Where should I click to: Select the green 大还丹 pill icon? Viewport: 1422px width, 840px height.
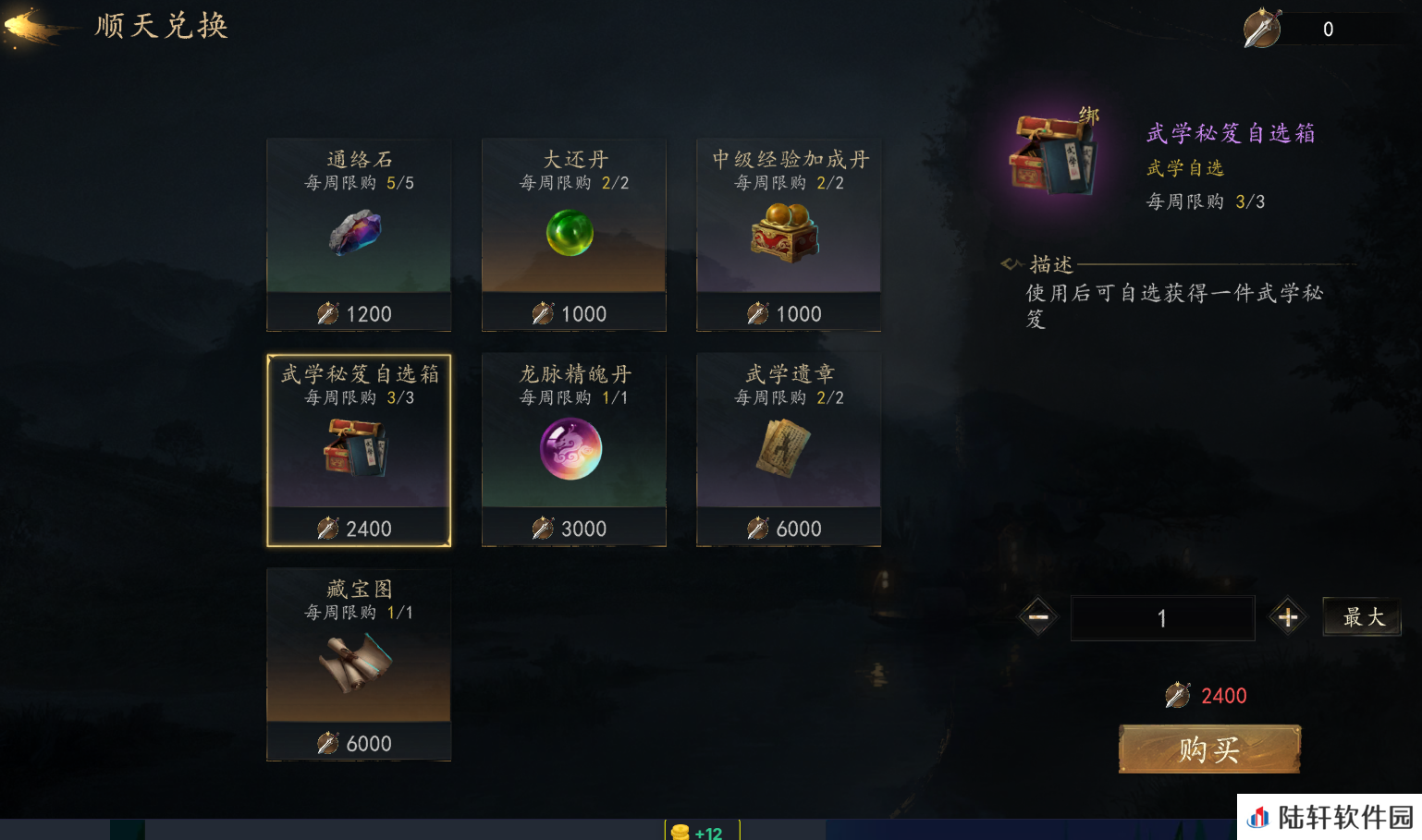pyautogui.click(x=570, y=232)
